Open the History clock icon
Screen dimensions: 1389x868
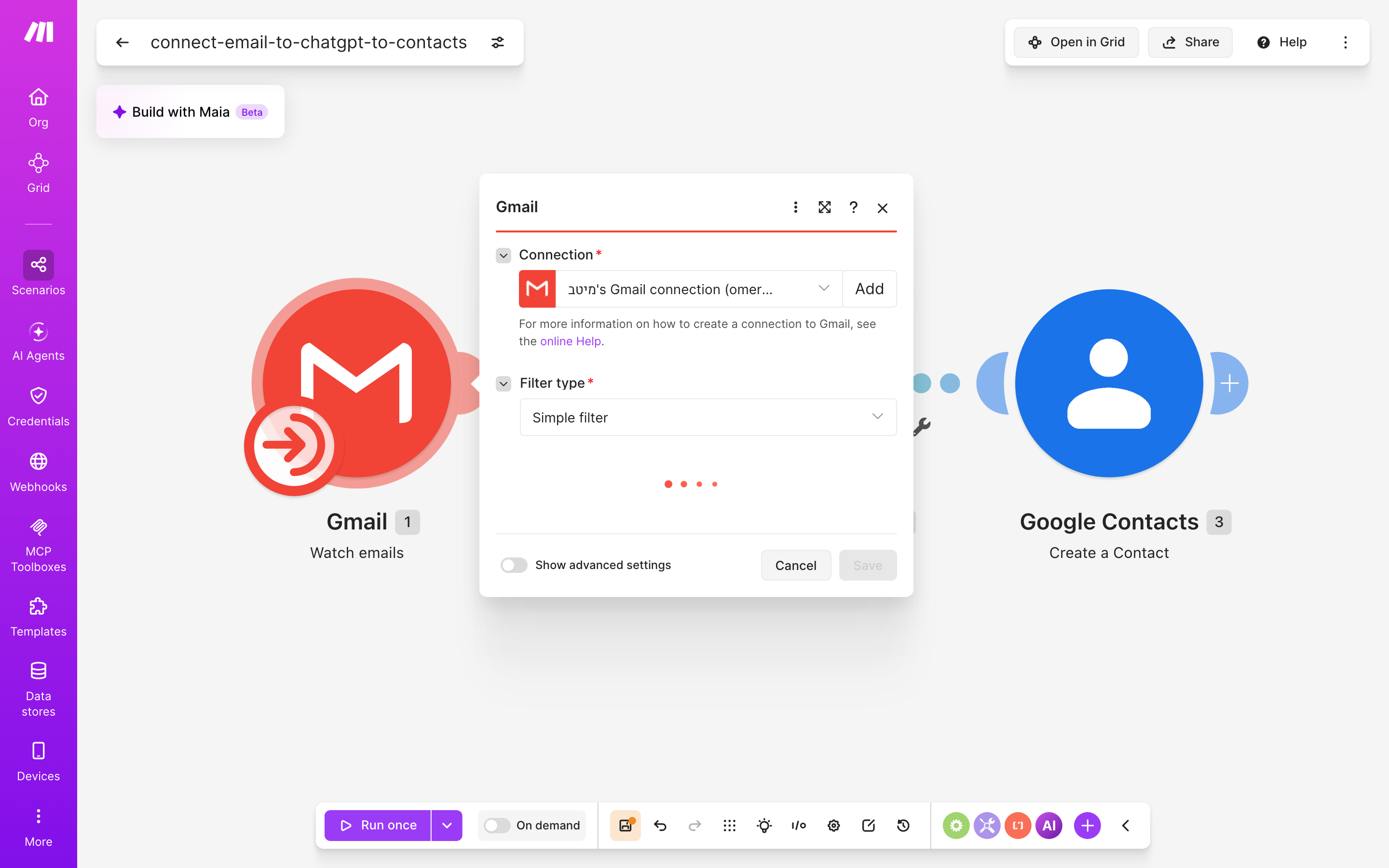(903, 826)
